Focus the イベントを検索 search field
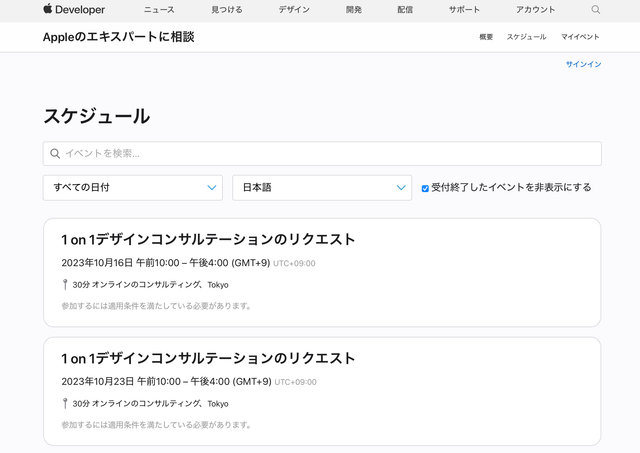 point(322,153)
